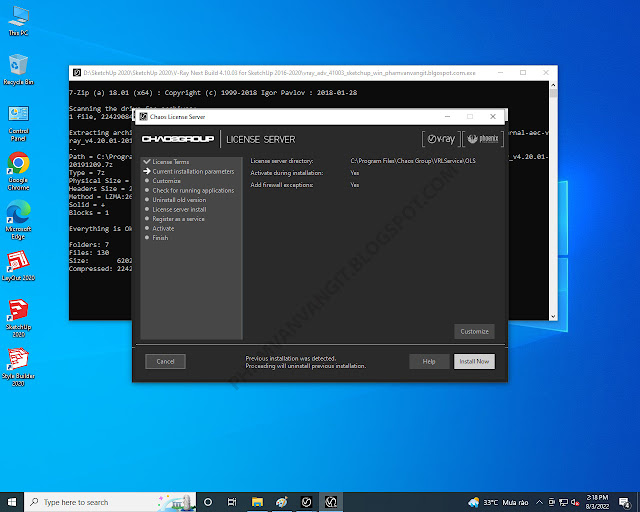Open Task View on the taskbar
The image size is (640, 512).
pyautogui.click(x=232, y=502)
